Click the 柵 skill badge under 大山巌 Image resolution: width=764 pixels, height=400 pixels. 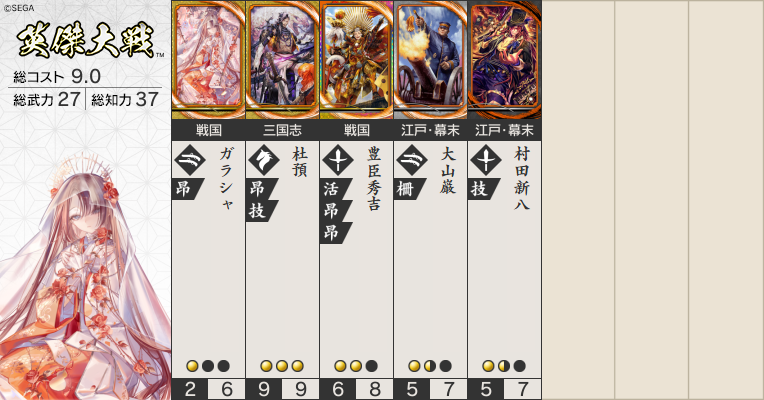pyautogui.click(x=408, y=189)
